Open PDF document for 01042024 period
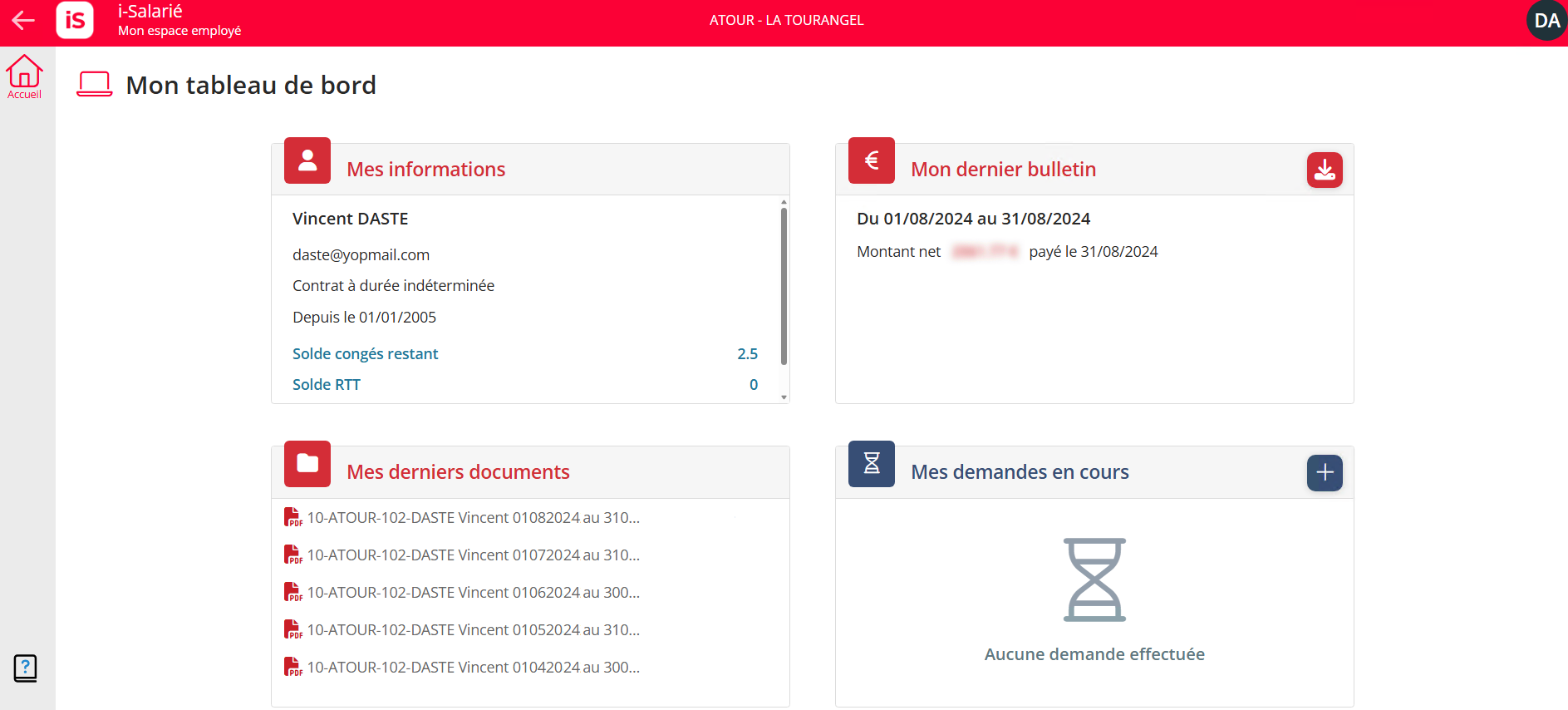Image resolution: width=1568 pixels, height=710 pixels. click(462, 667)
